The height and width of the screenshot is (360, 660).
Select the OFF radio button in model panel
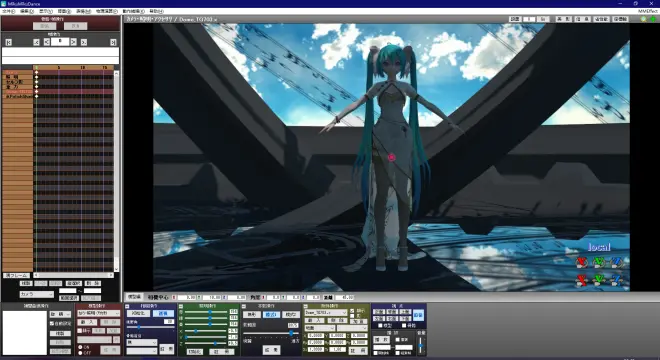click(x=80, y=353)
